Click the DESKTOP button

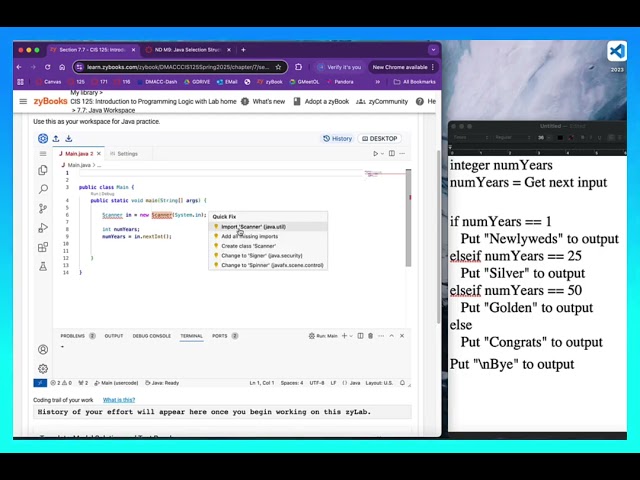[x=380, y=139]
